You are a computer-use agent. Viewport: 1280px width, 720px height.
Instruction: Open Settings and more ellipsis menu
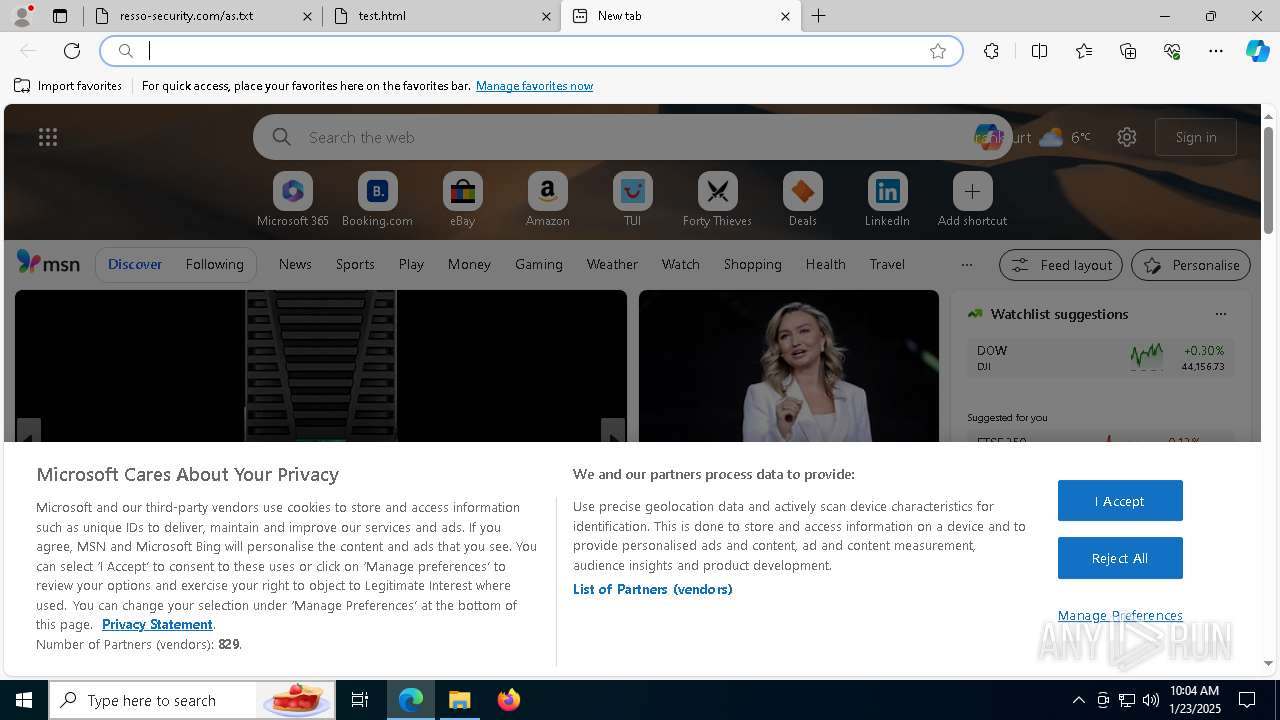pyautogui.click(x=1216, y=51)
